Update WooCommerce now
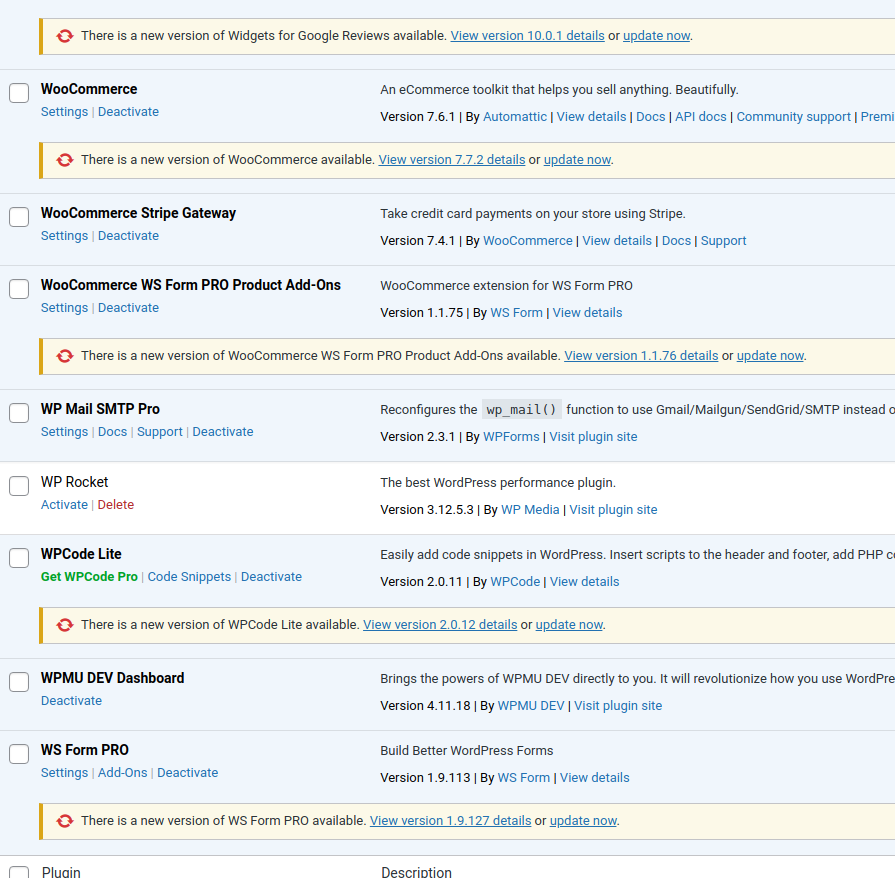This screenshot has height=878, width=895. click(577, 160)
